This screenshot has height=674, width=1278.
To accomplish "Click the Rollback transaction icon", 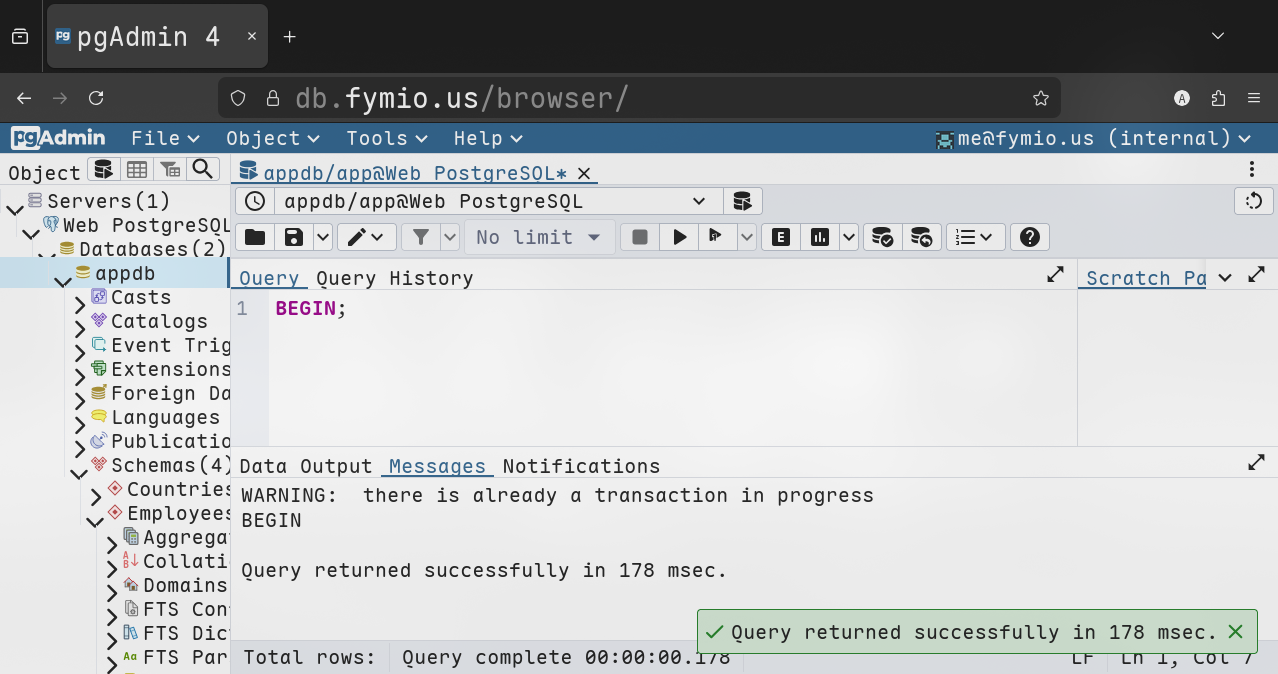I will (x=921, y=237).
